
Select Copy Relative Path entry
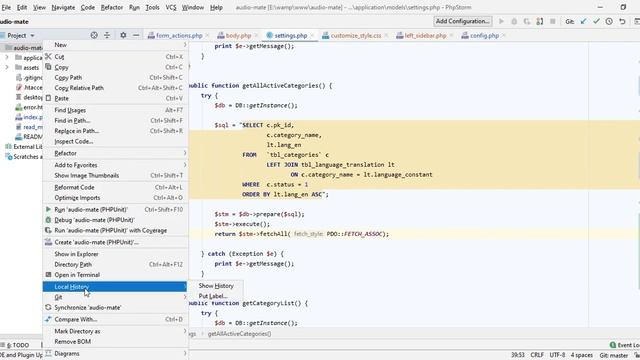[115, 88]
